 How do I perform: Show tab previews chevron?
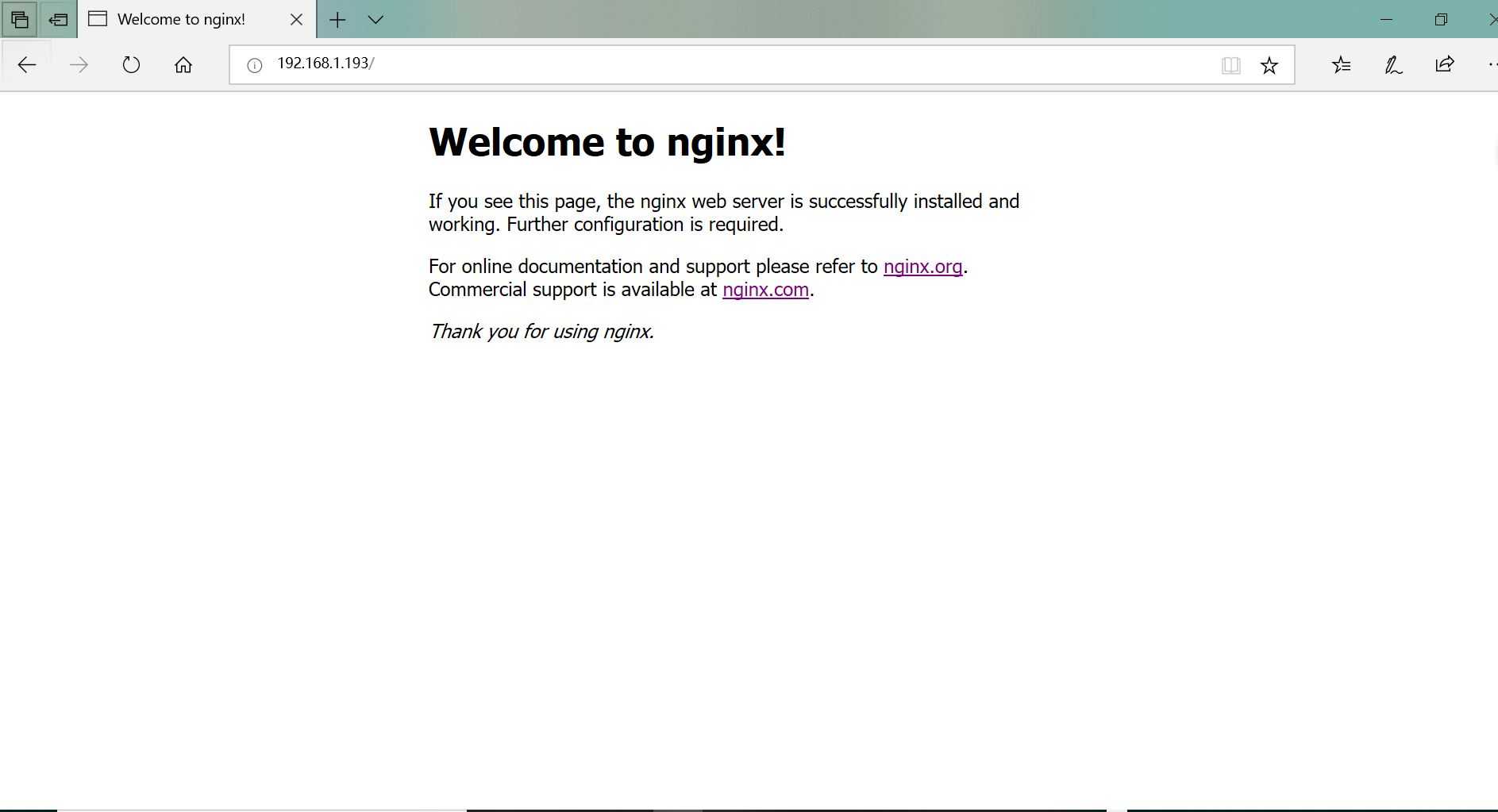[x=376, y=19]
